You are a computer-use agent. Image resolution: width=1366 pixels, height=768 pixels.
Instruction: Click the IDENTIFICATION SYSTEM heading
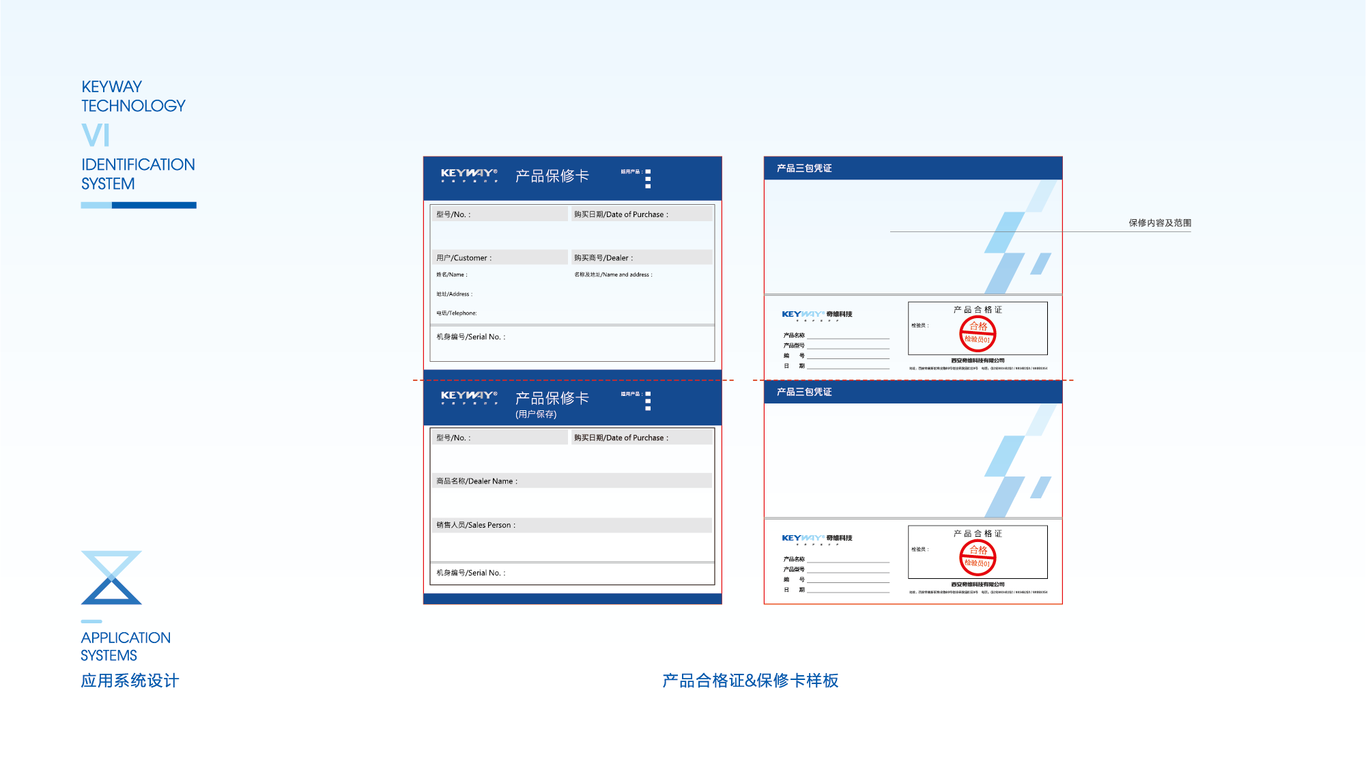138,174
